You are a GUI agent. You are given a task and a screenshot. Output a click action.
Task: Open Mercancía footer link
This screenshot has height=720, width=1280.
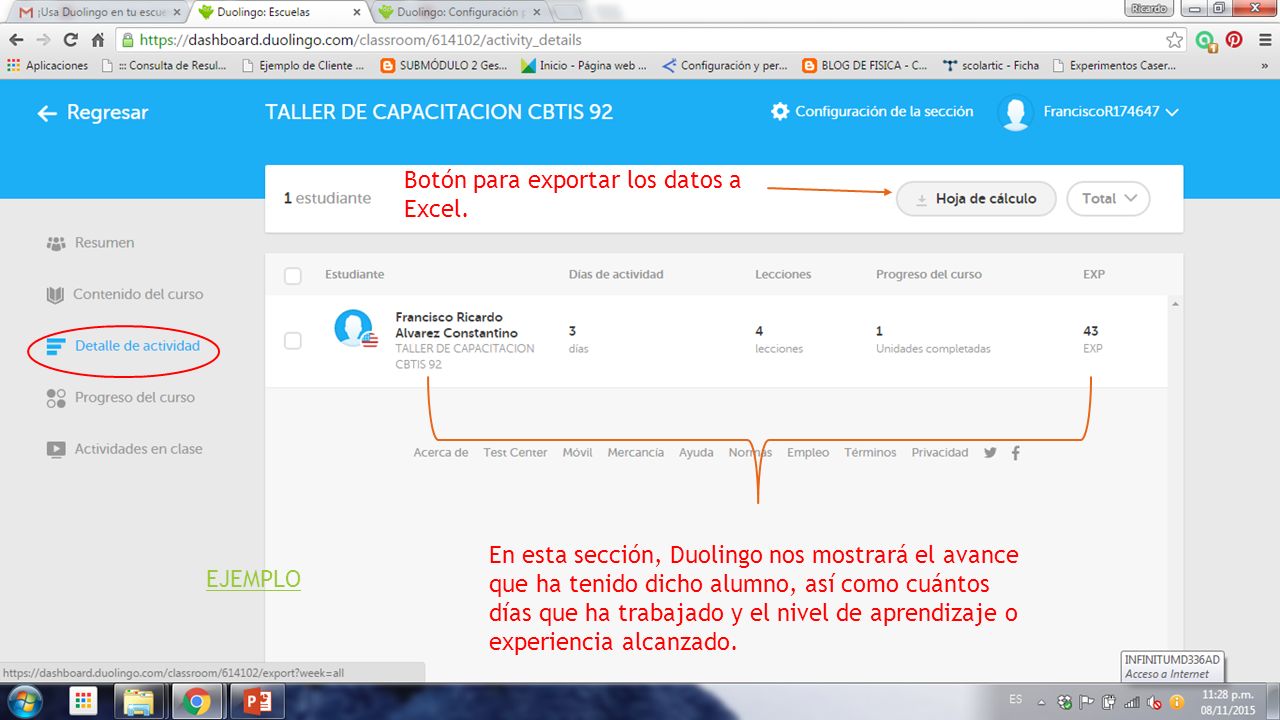[636, 453]
